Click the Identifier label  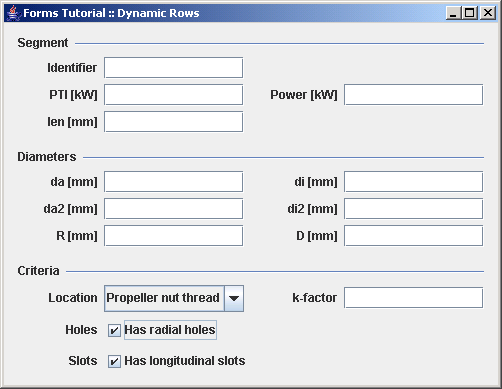point(72,68)
